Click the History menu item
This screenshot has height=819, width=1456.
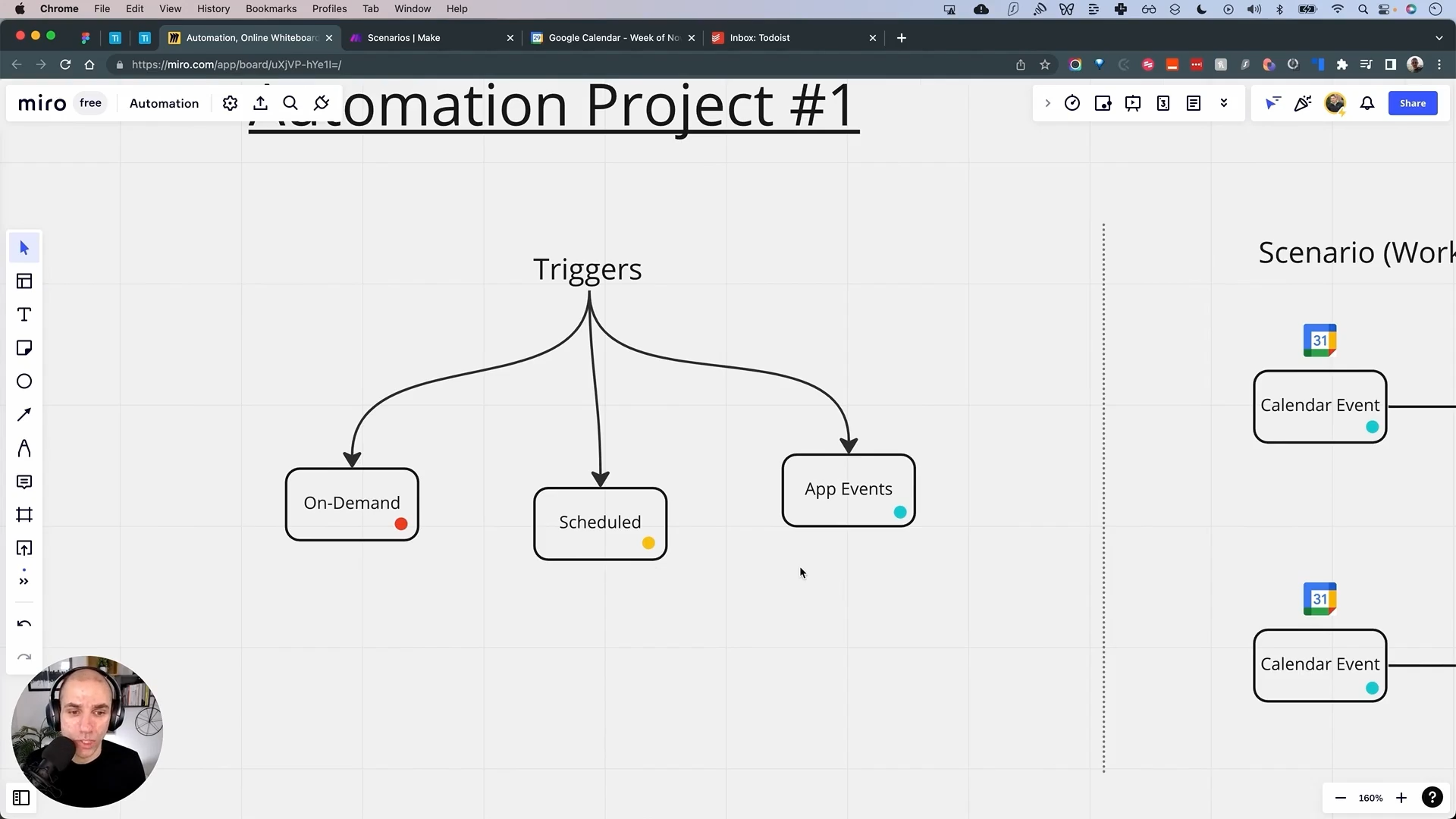click(213, 9)
